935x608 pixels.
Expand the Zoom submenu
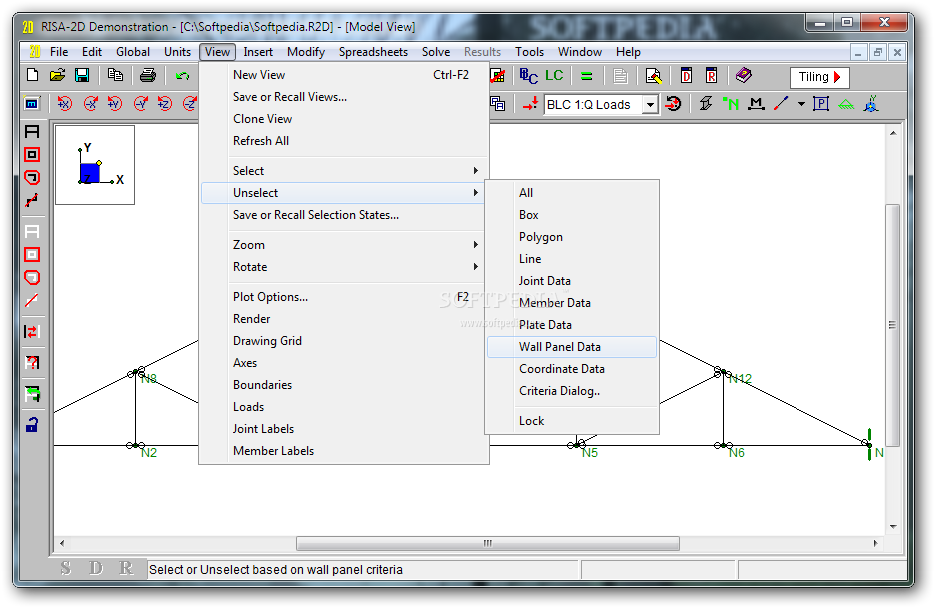[345, 244]
